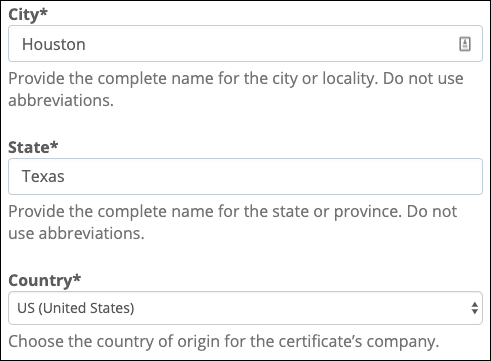Click the word 'abbreviations.' under the City field

(61, 100)
